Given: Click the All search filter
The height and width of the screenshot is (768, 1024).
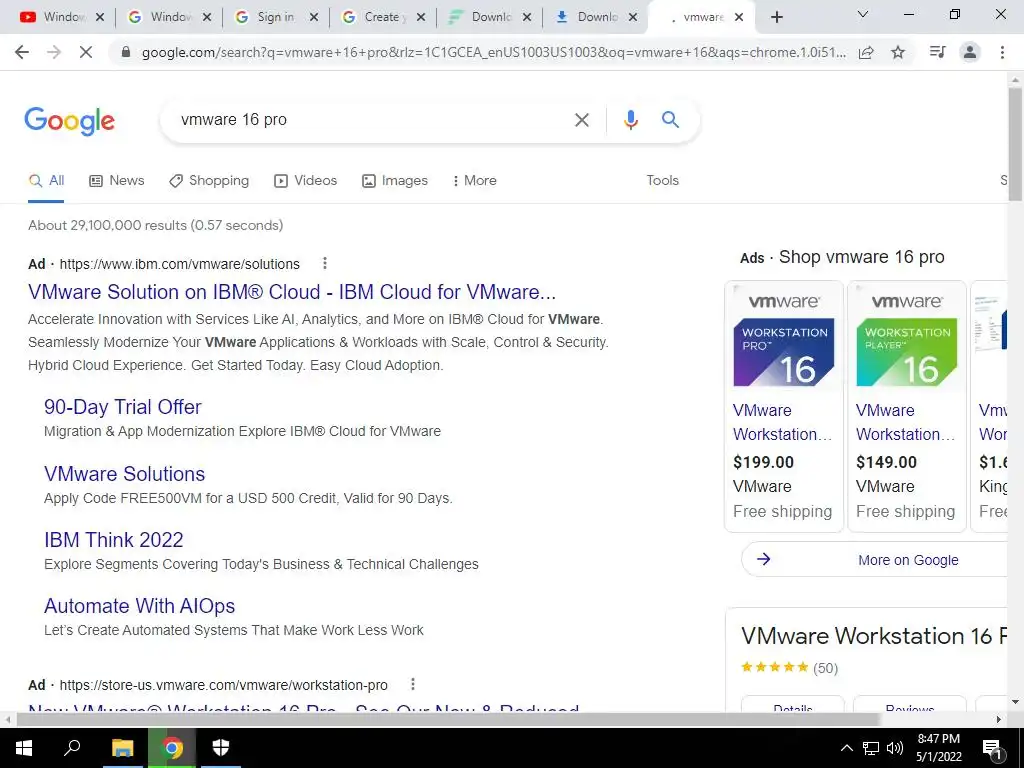Looking at the screenshot, I should pos(46,180).
